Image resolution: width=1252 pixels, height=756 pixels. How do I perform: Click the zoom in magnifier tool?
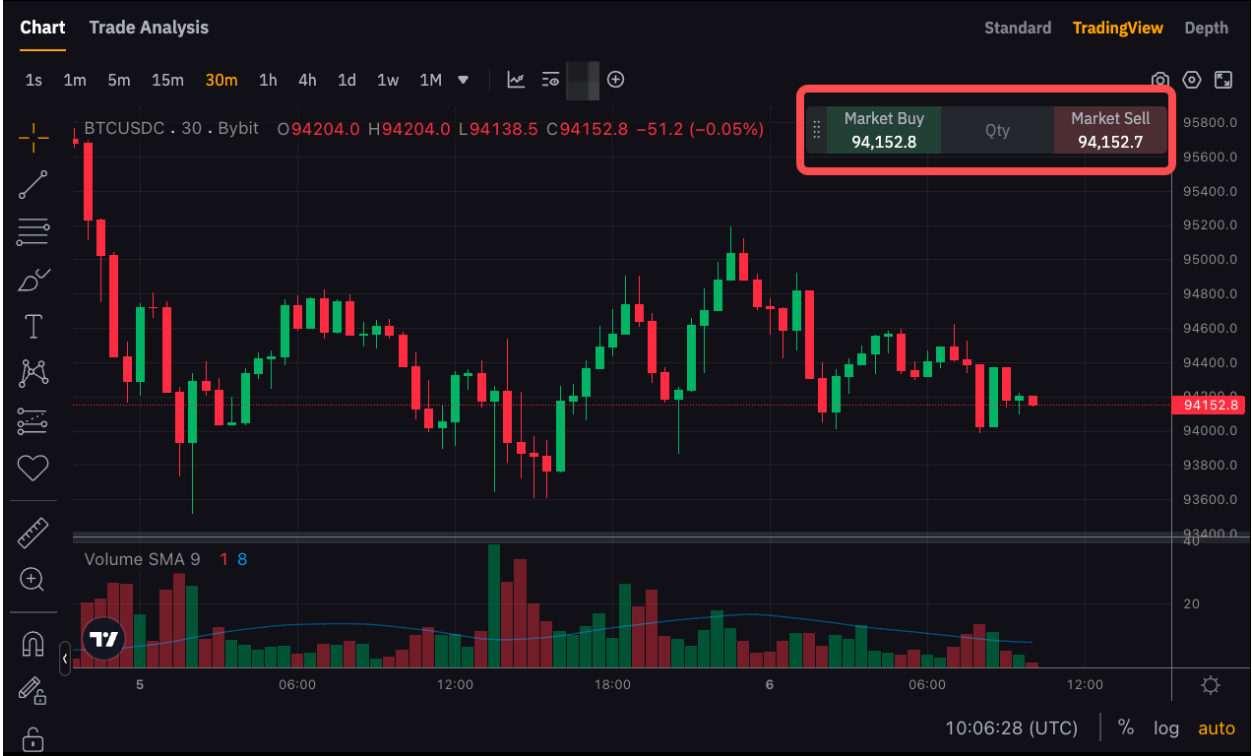coord(33,579)
